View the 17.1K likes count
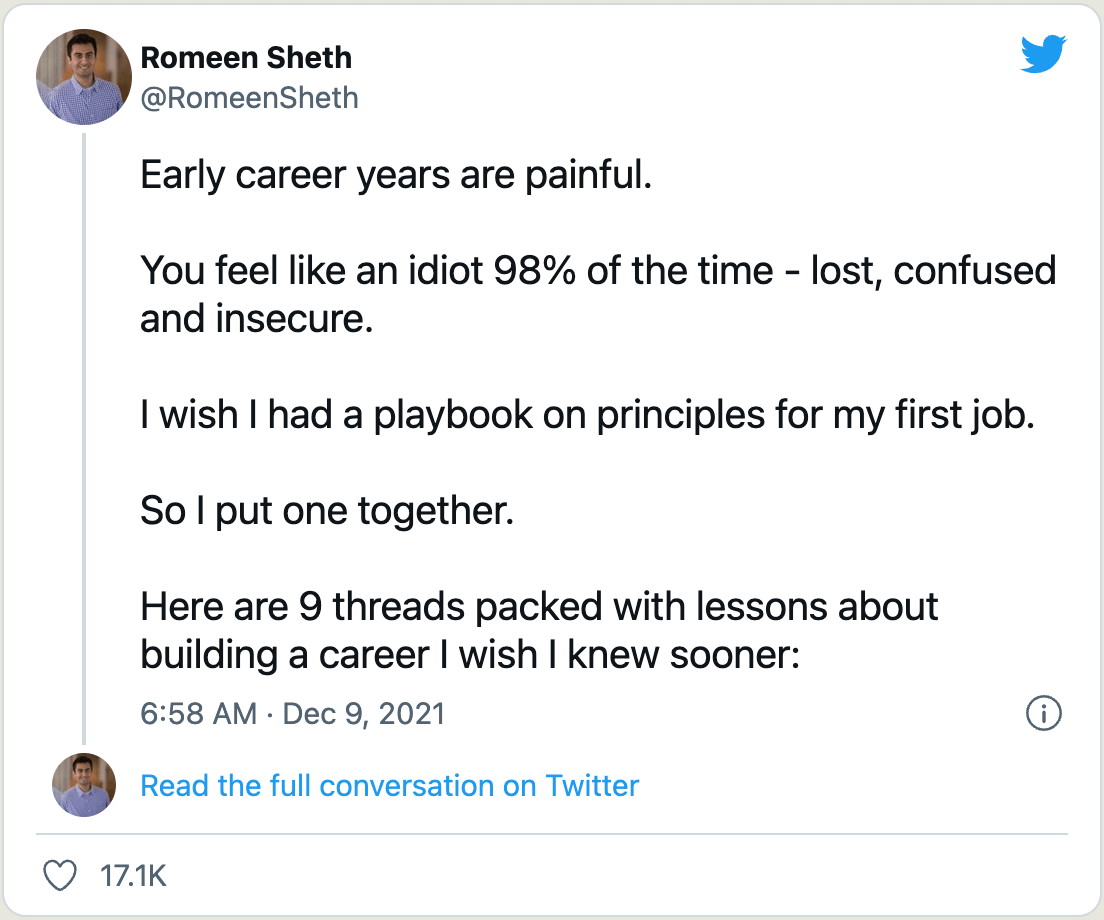This screenshot has height=920, width=1104. [134, 877]
